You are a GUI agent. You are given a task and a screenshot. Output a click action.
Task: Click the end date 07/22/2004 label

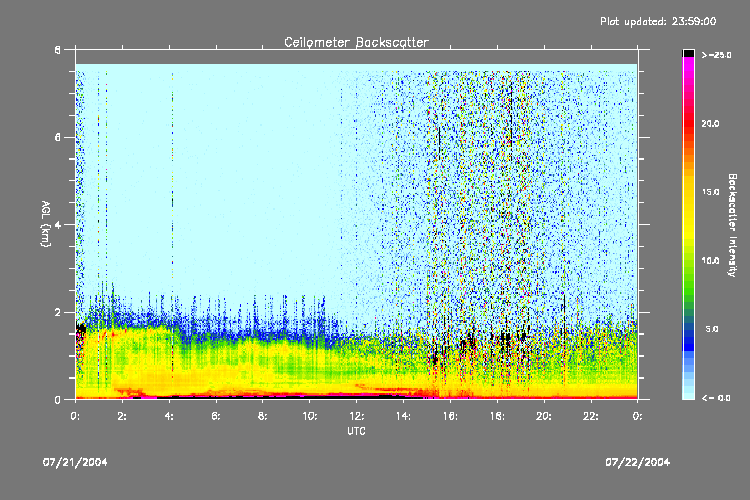[638, 462]
